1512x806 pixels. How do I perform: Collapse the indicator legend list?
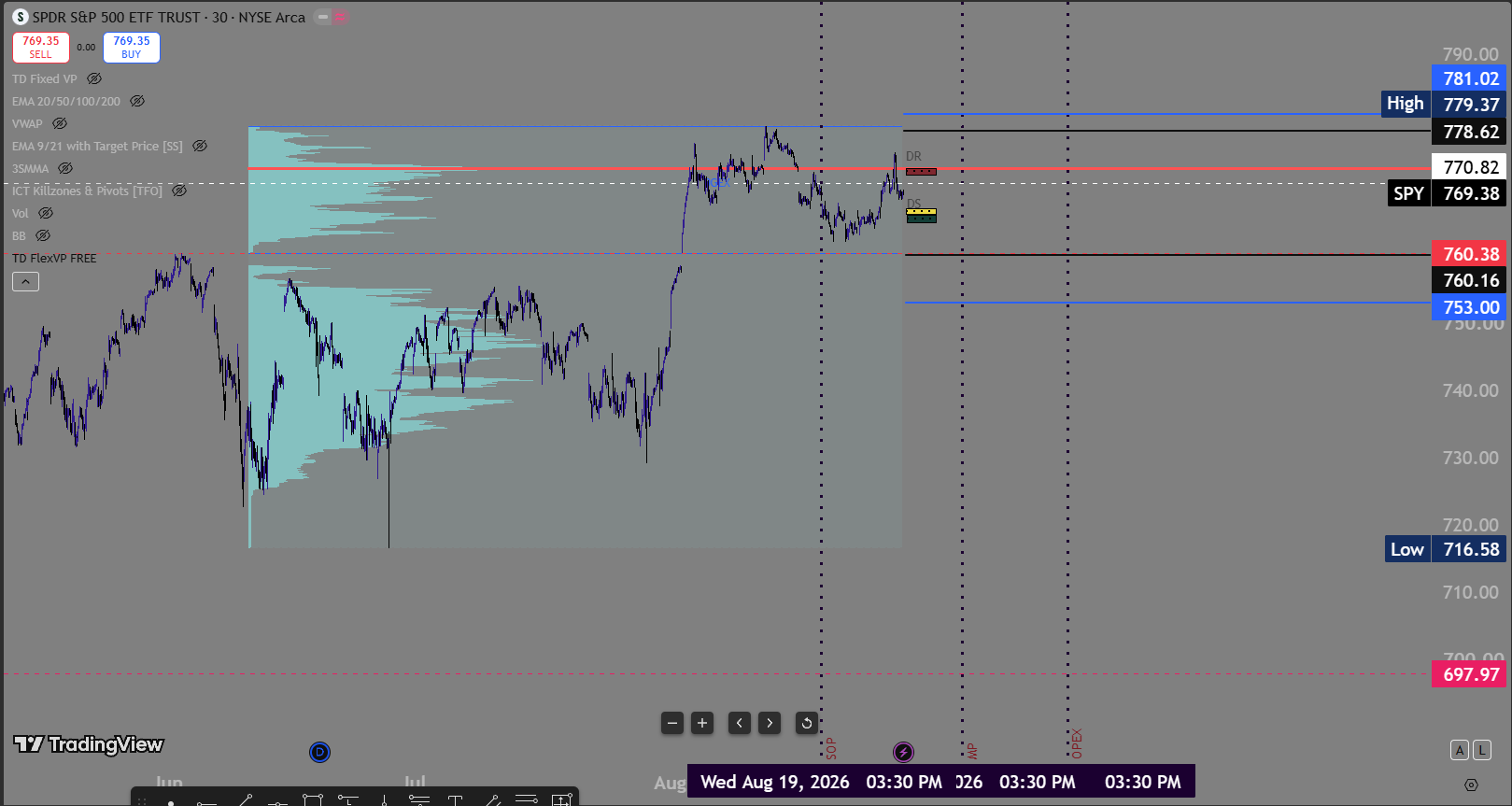click(x=25, y=281)
